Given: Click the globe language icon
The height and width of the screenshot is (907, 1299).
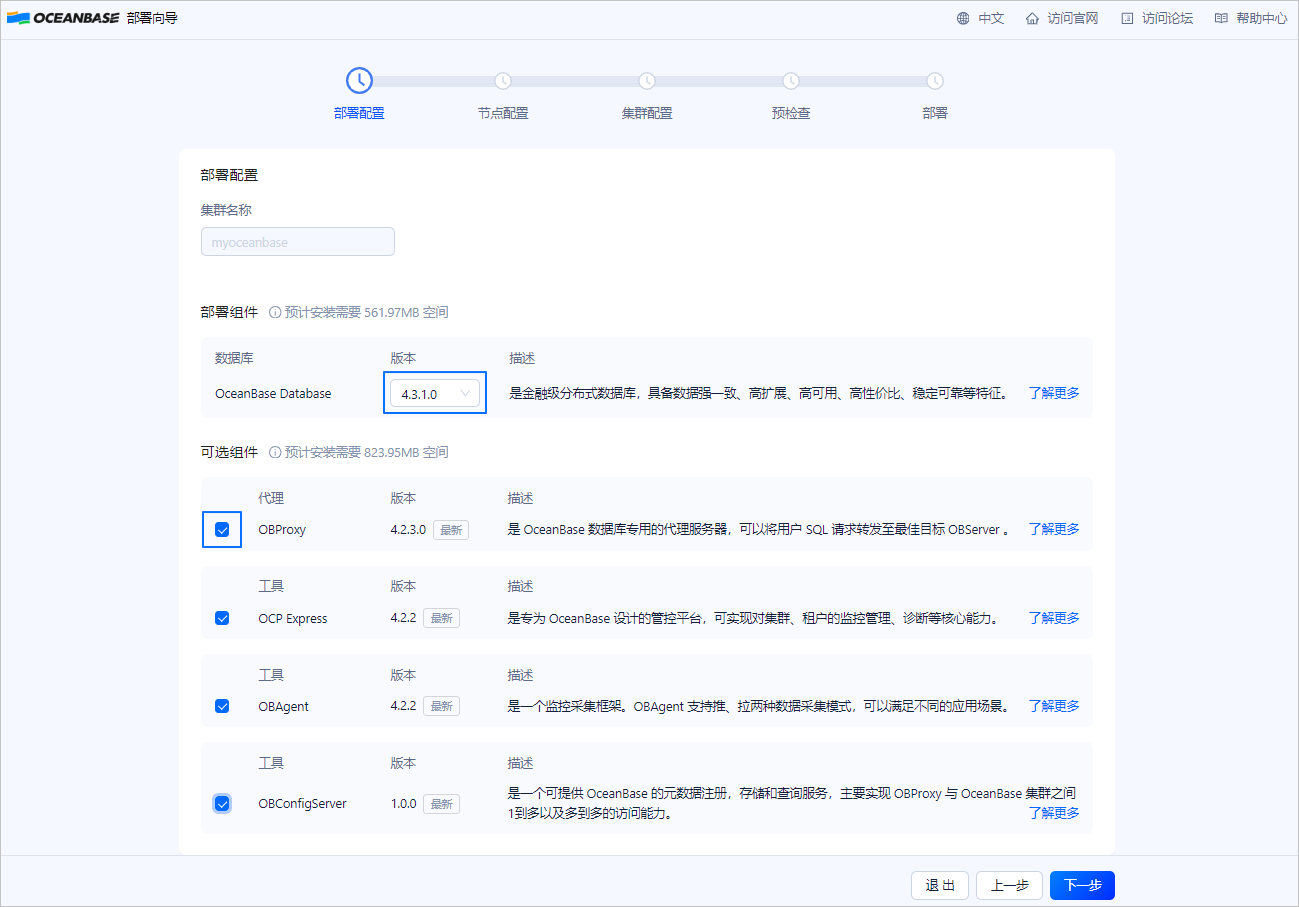Looking at the screenshot, I should pos(963,18).
